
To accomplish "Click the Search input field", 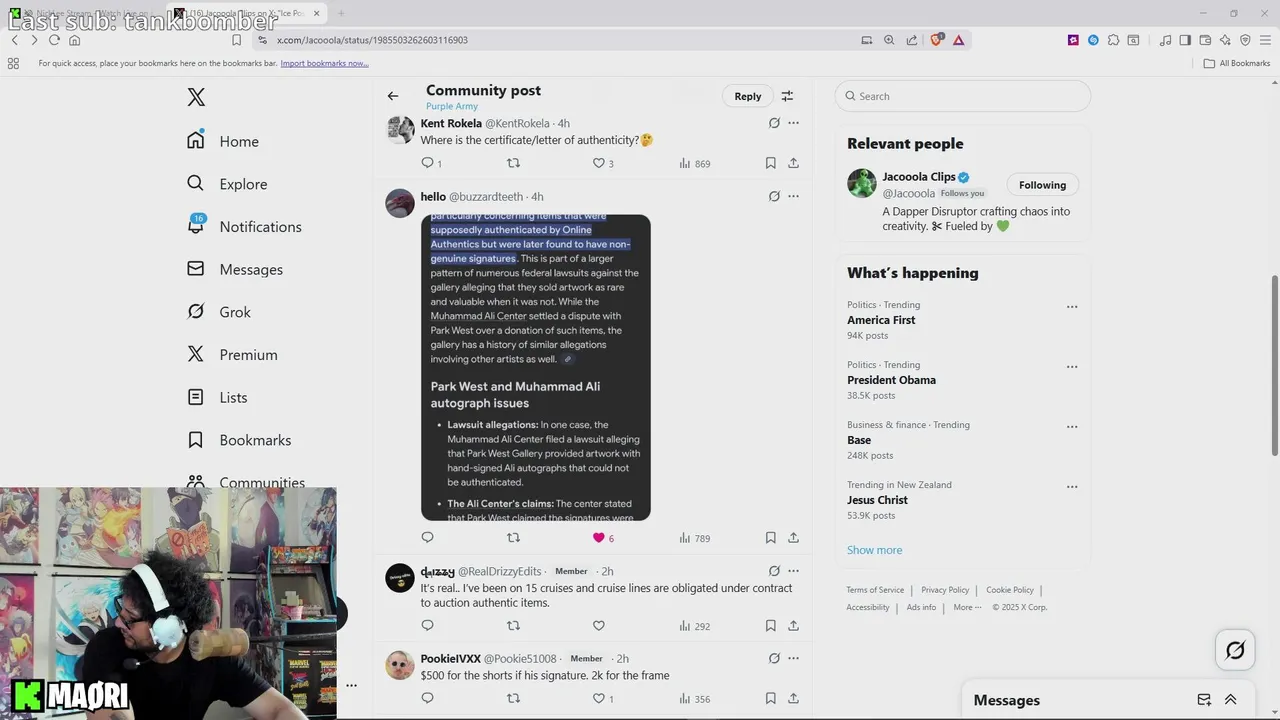I will [x=963, y=96].
